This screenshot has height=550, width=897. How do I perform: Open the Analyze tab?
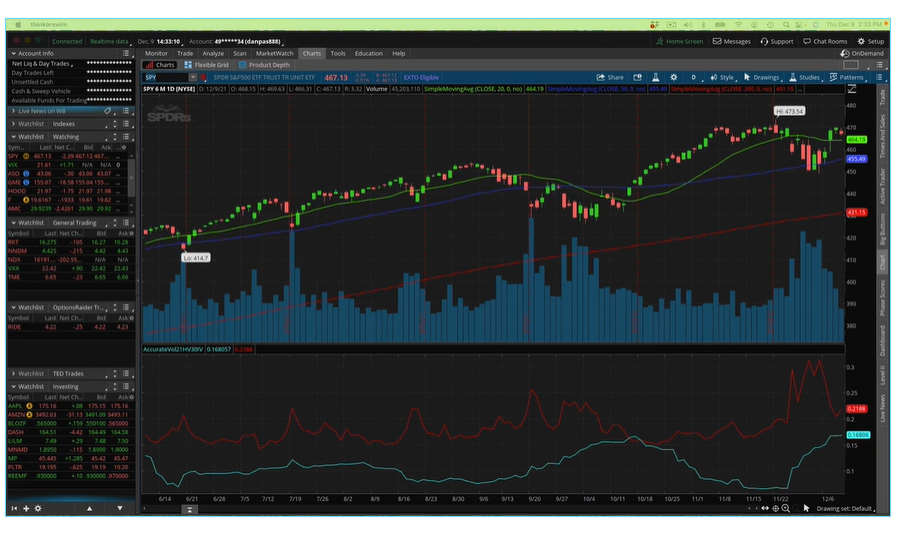[x=213, y=53]
